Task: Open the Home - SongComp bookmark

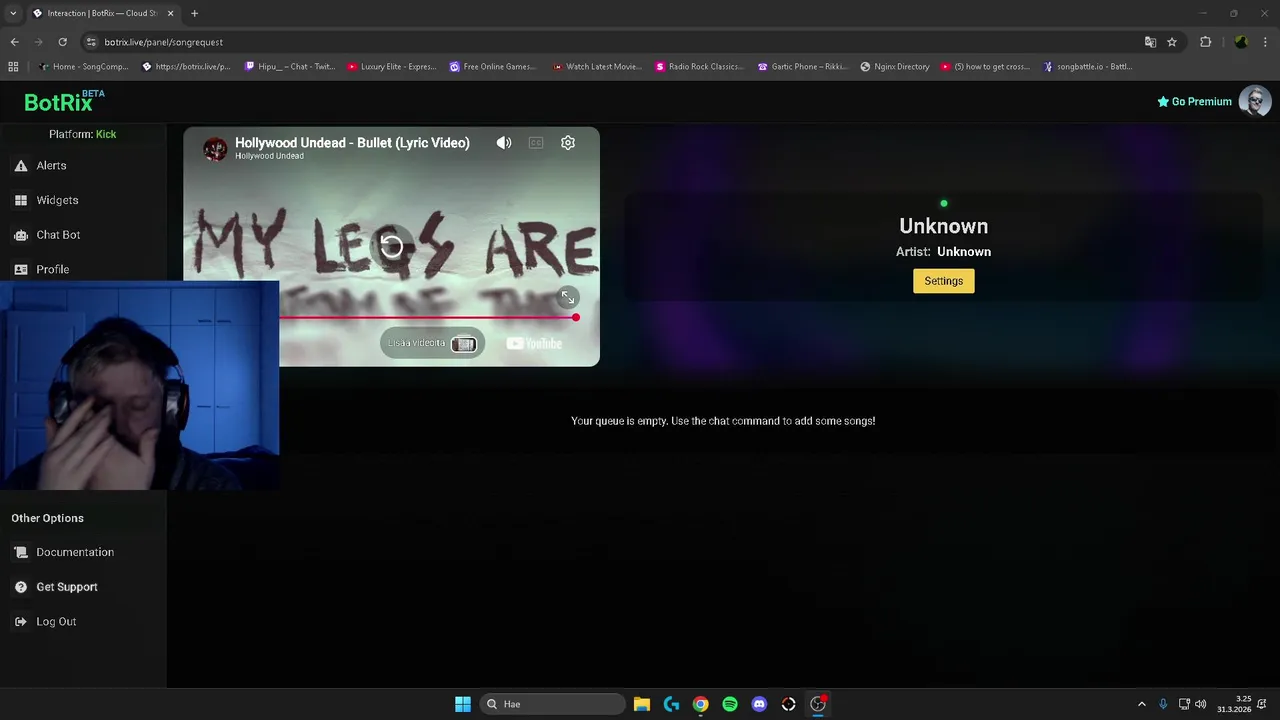Action: pyautogui.click(x=84, y=67)
